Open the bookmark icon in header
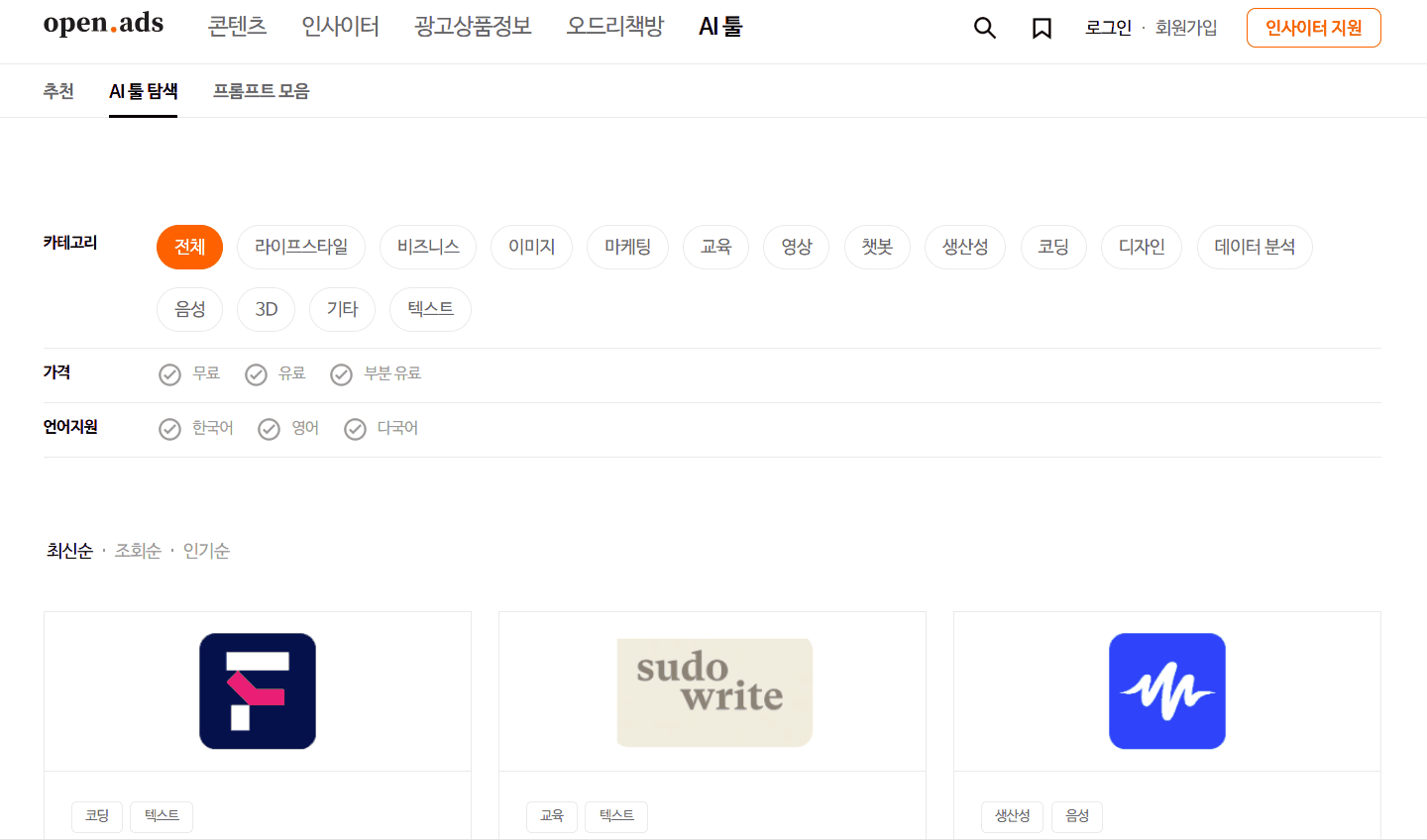Image resolution: width=1427 pixels, height=840 pixels. (1042, 28)
